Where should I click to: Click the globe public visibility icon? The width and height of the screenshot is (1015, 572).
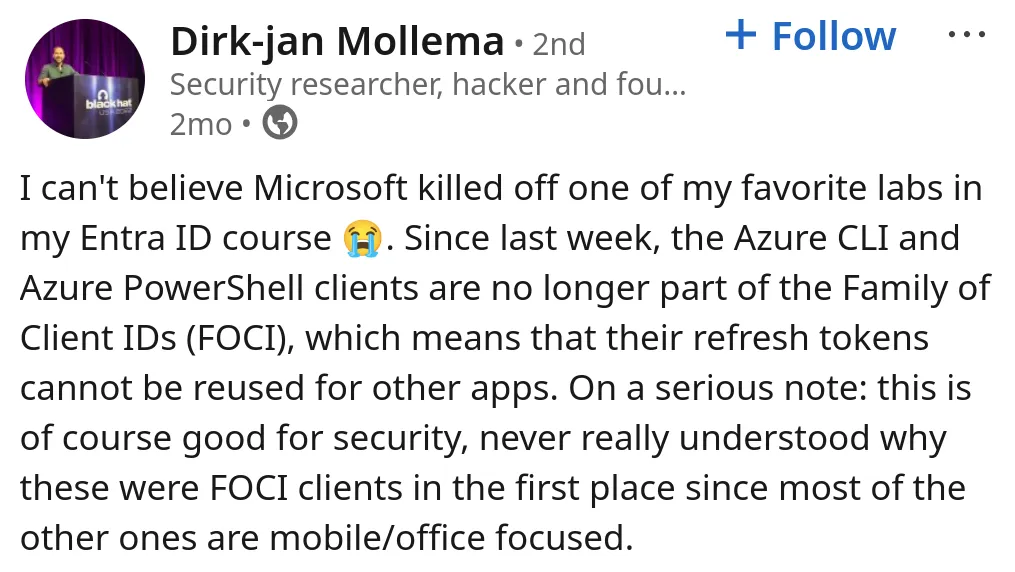click(280, 124)
